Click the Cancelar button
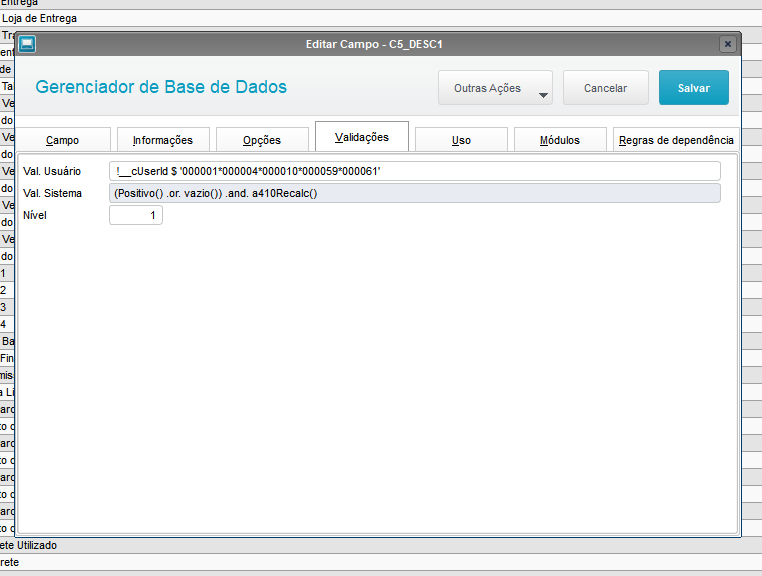Viewport: 762px width, 576px height. point(606,88)
